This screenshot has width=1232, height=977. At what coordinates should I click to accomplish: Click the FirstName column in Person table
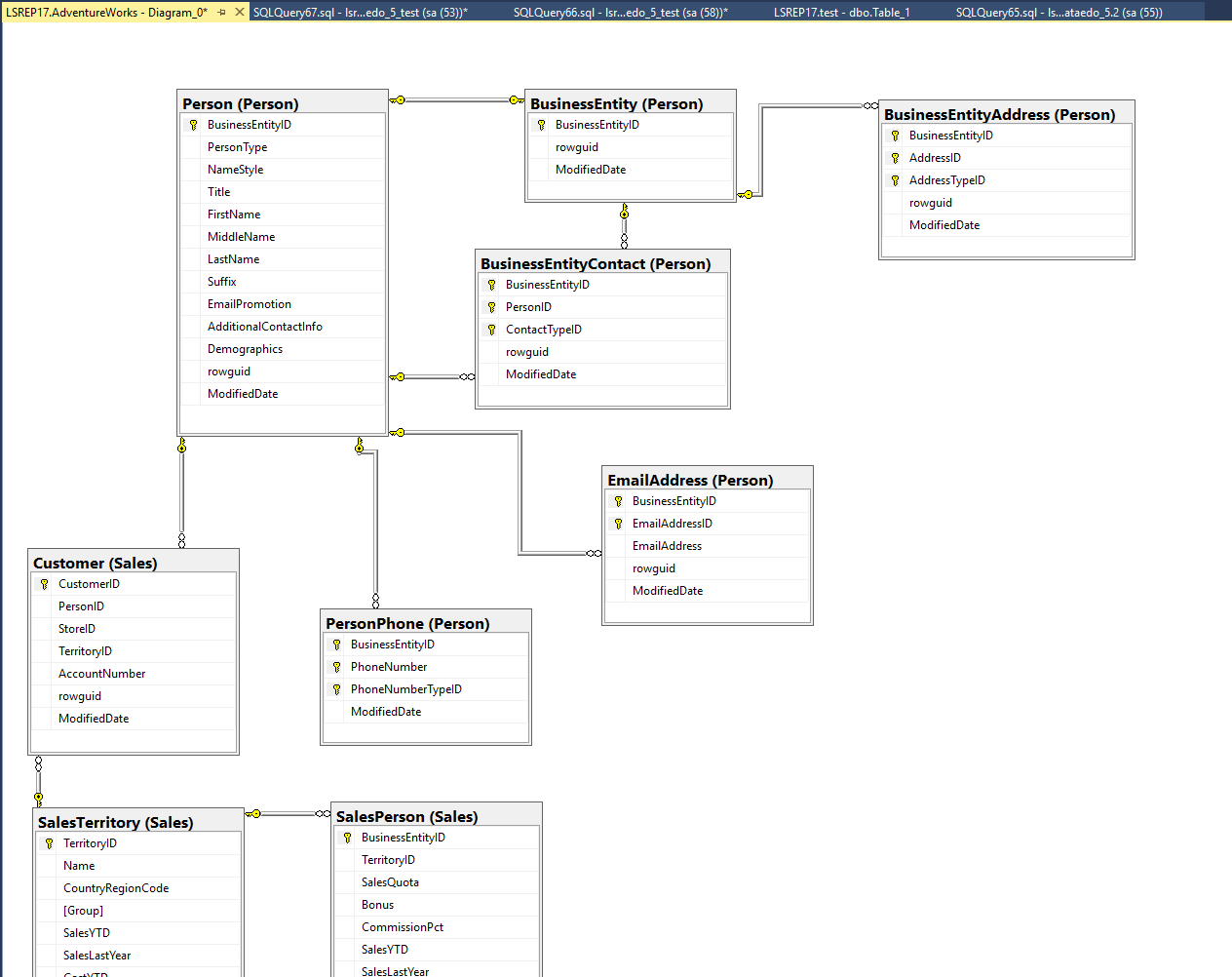pyautogui.click(x=234, y=215)
